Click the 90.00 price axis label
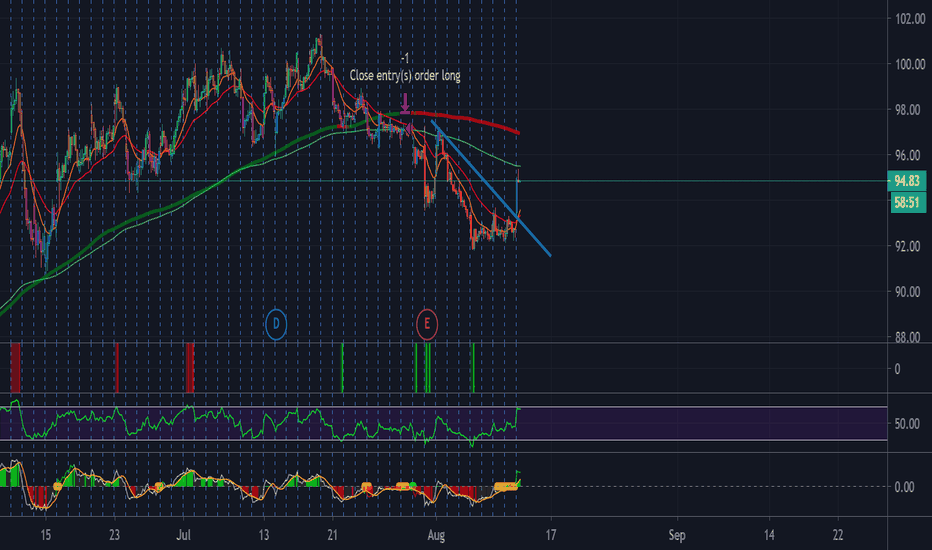The image size is (932, 550). 908,292
